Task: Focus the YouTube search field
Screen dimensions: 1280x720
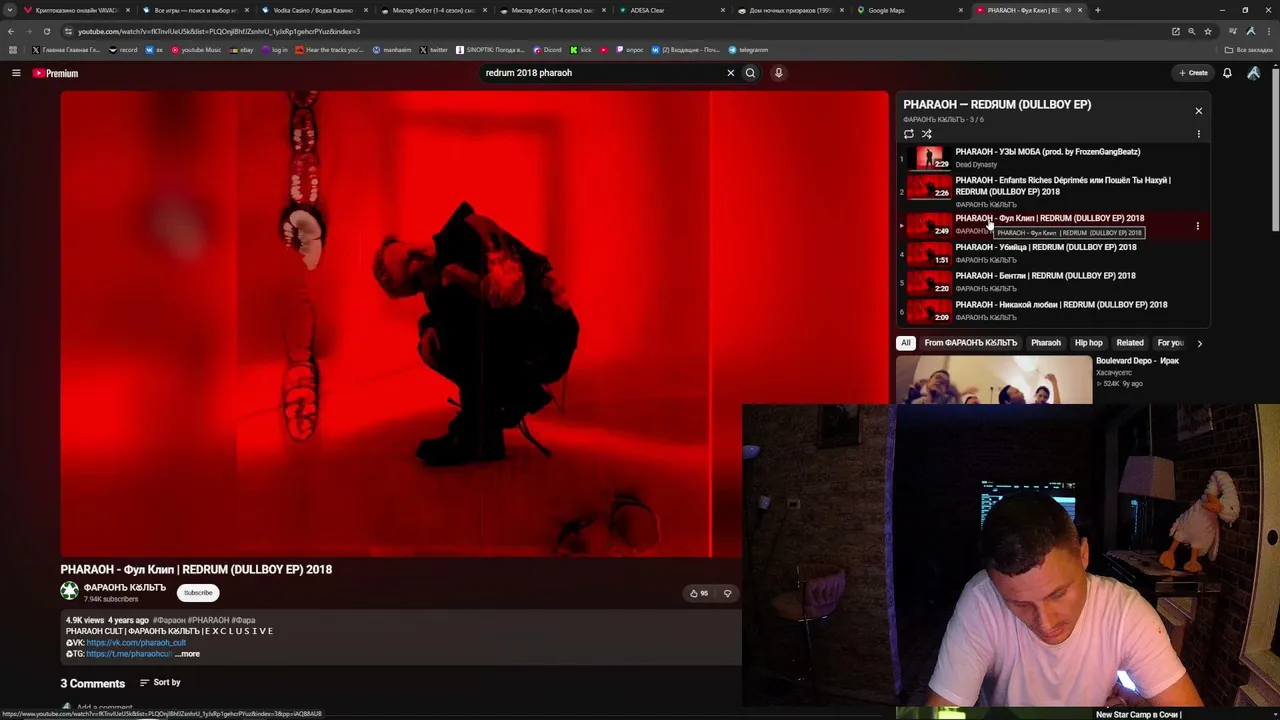Action: point(600,73)
